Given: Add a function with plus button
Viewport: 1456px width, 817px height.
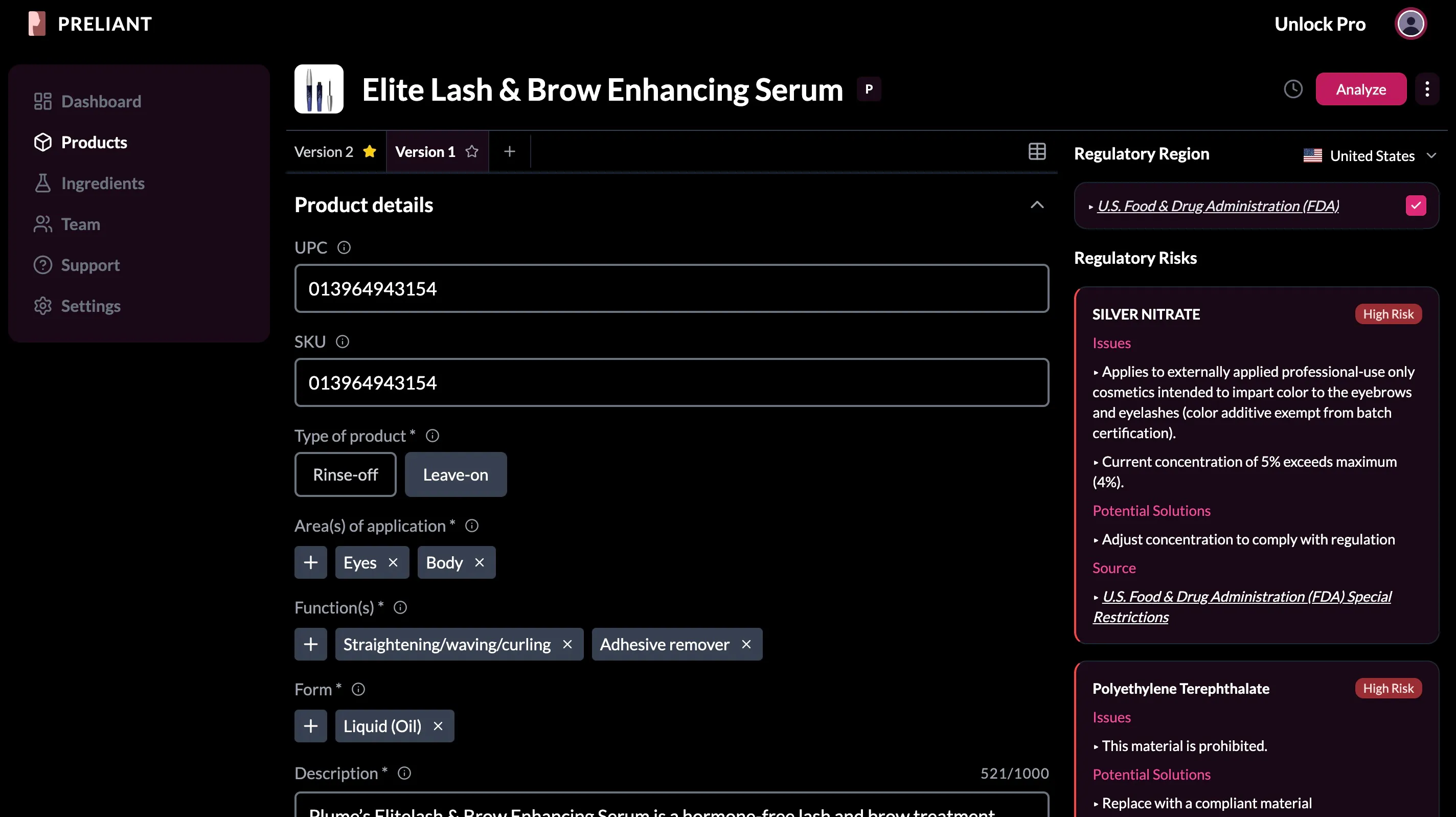Looking at the screenshot, I should [310, 645].
